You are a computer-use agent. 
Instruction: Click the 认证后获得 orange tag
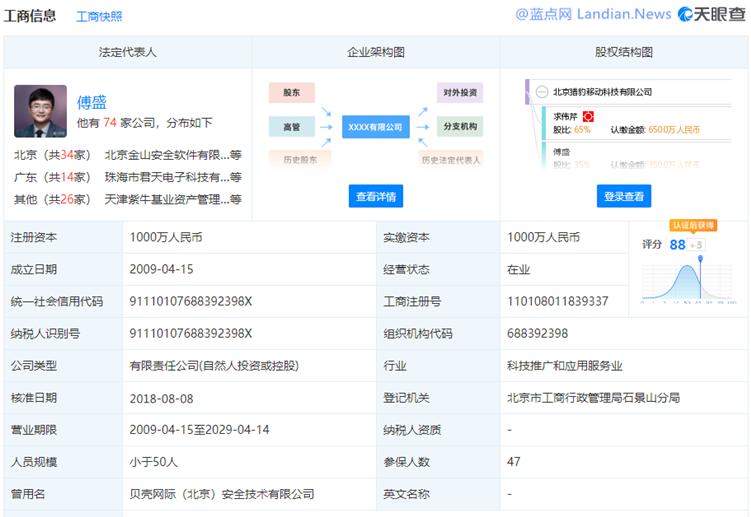pos(693,225)
